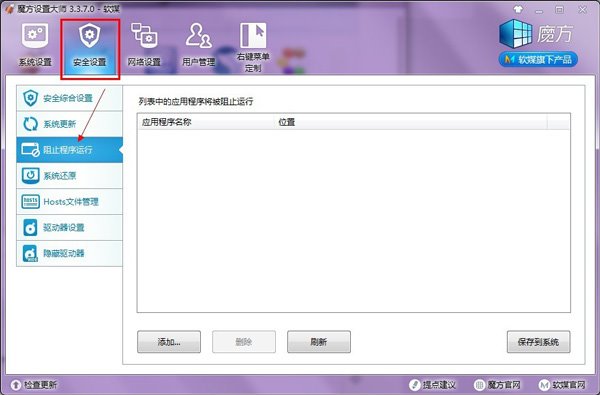
Task: Click the Hosts file icon
Action: (30, 202)
